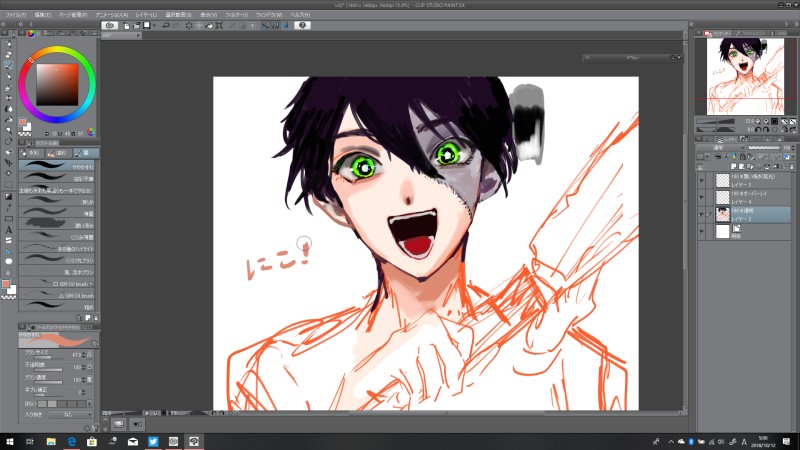The image size is (800, 450).
Task: Hide レイヤー 3 with its eye icon
Action: point(702,181)
